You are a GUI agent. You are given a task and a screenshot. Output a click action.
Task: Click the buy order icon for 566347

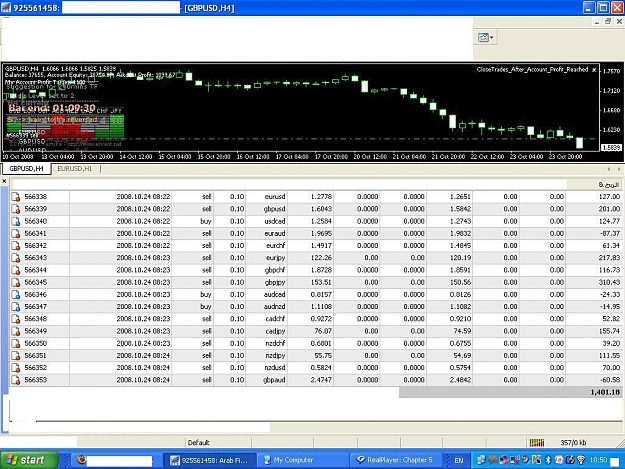(x=16, y=307)
